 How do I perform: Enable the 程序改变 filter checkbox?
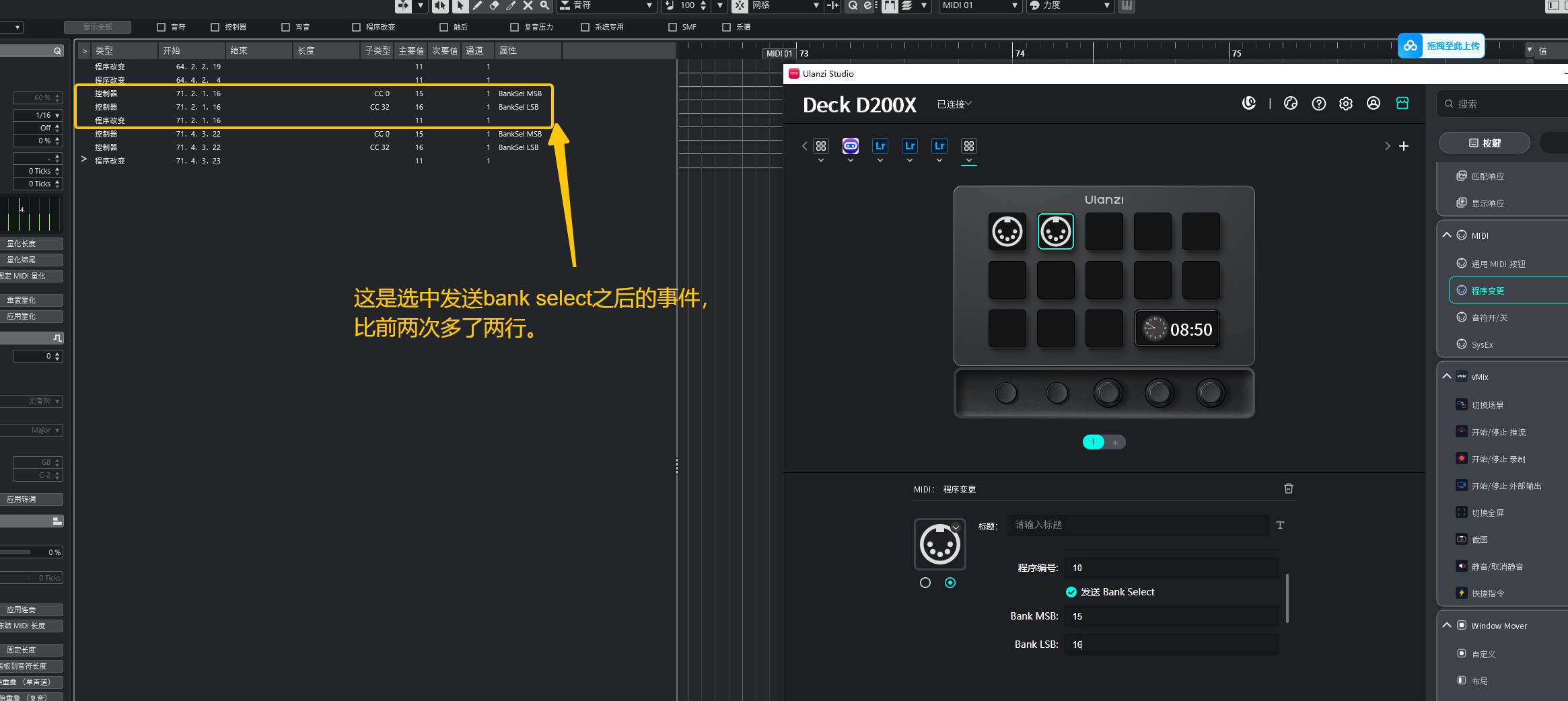[x=356, y=27]
